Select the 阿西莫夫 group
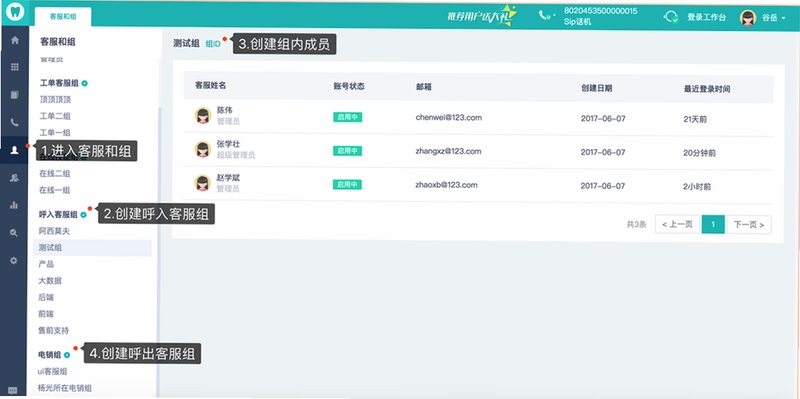This screenshot has width=800, height=399. pyautogui.click(x=55, y=231)
